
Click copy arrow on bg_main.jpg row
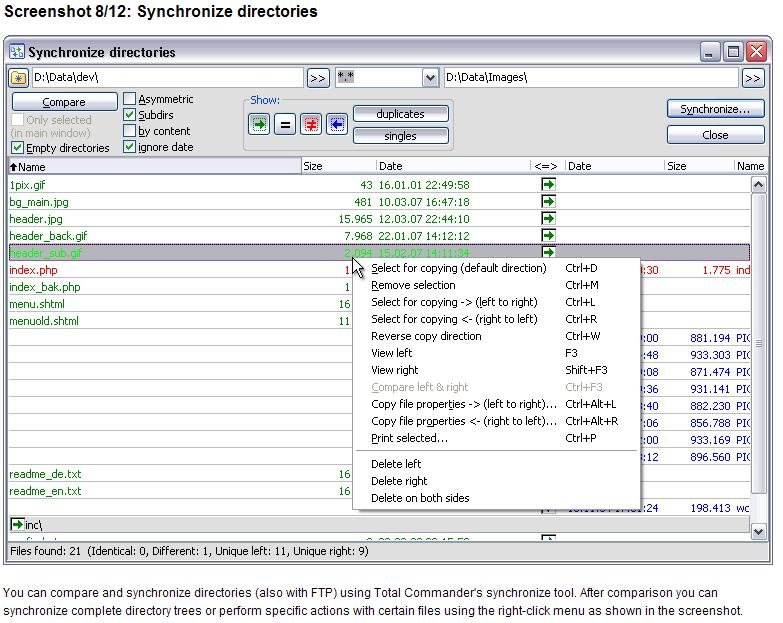[x=548, y=202]
